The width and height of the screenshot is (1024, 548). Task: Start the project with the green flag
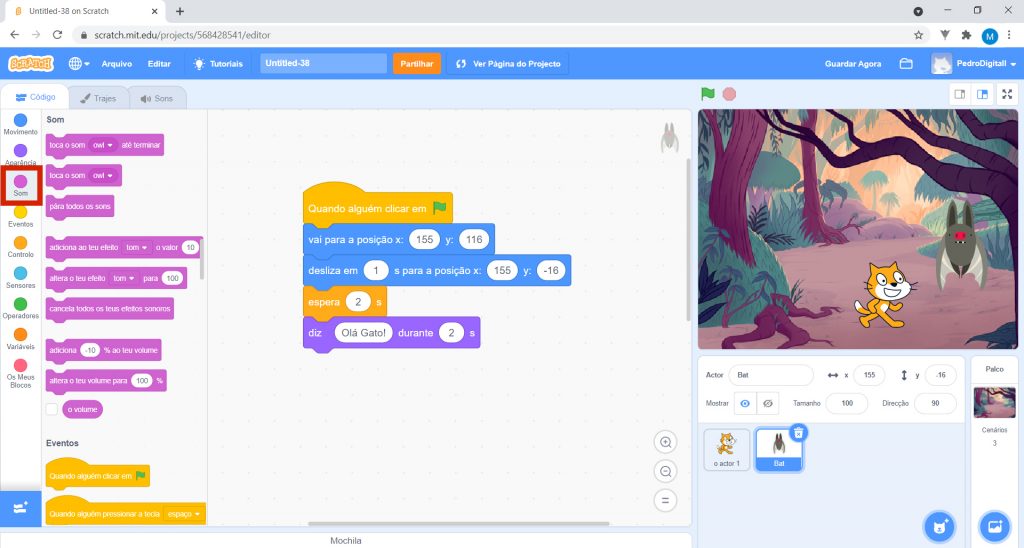tap(708, 93)
